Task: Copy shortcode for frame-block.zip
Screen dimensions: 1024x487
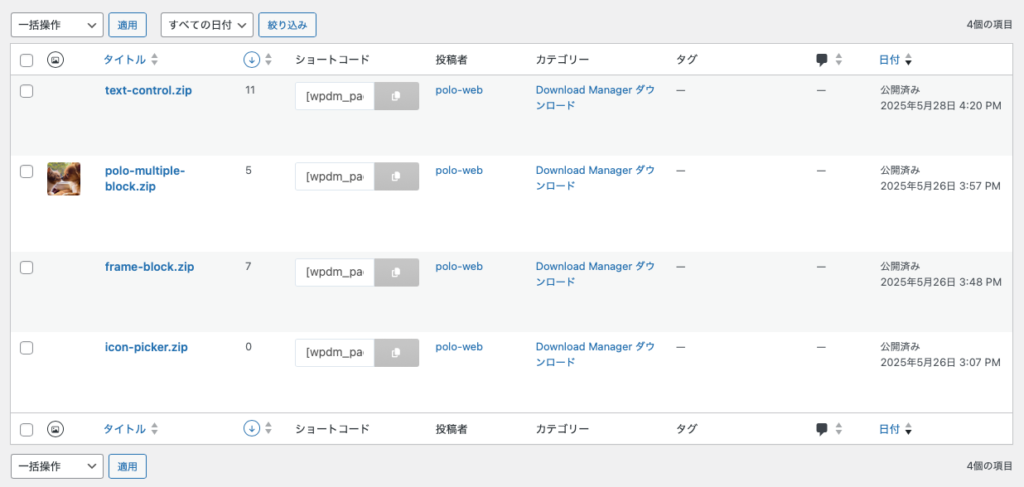Action: click(x=396, y=272)
